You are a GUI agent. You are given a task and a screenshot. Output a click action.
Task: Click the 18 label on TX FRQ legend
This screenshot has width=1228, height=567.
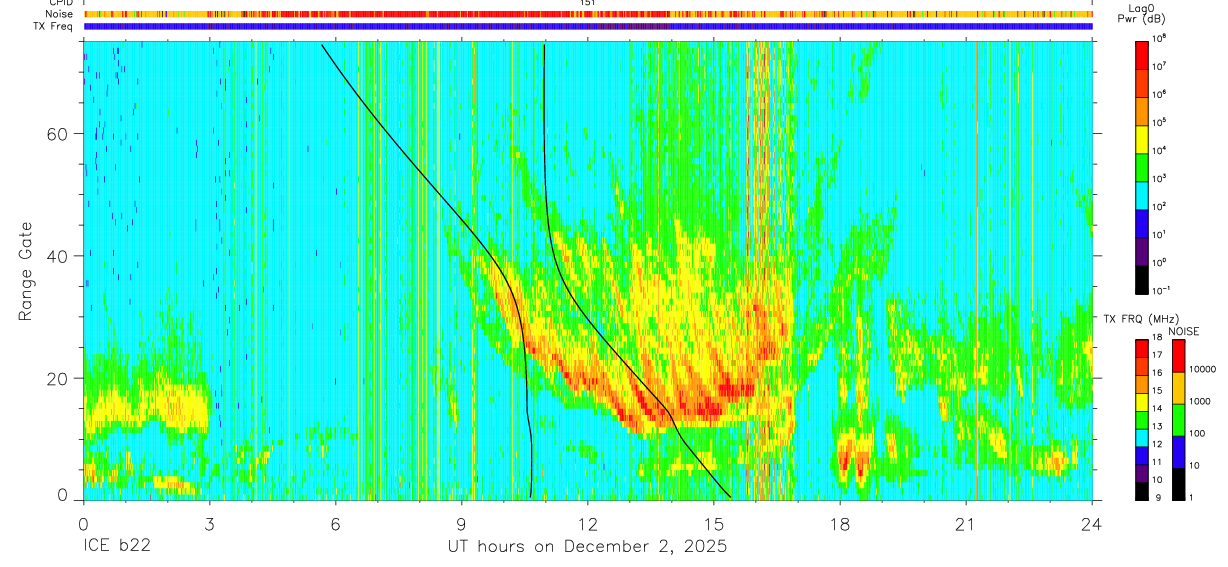click(x=1156, y=339)
